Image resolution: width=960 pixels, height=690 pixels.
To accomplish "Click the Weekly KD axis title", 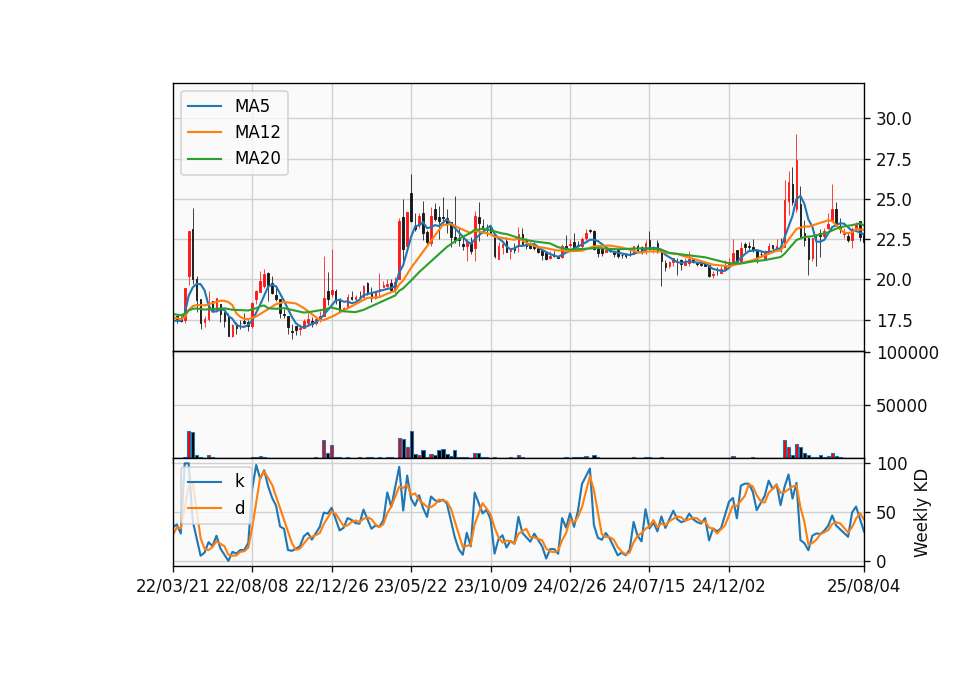I will (x=921, y=513).
